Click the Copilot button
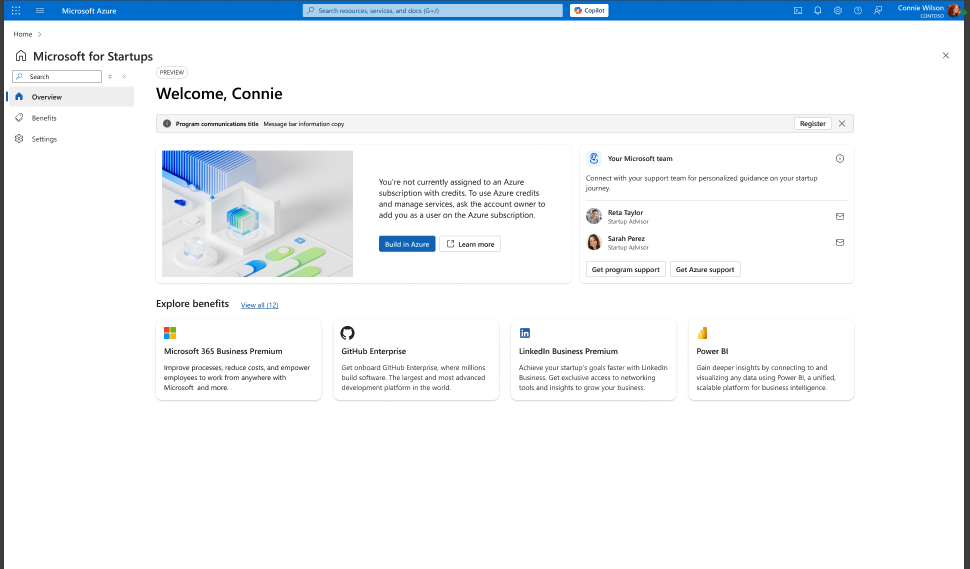Image resolution: width=970 pixels, height=569 pixels. (x=589, y=11)
